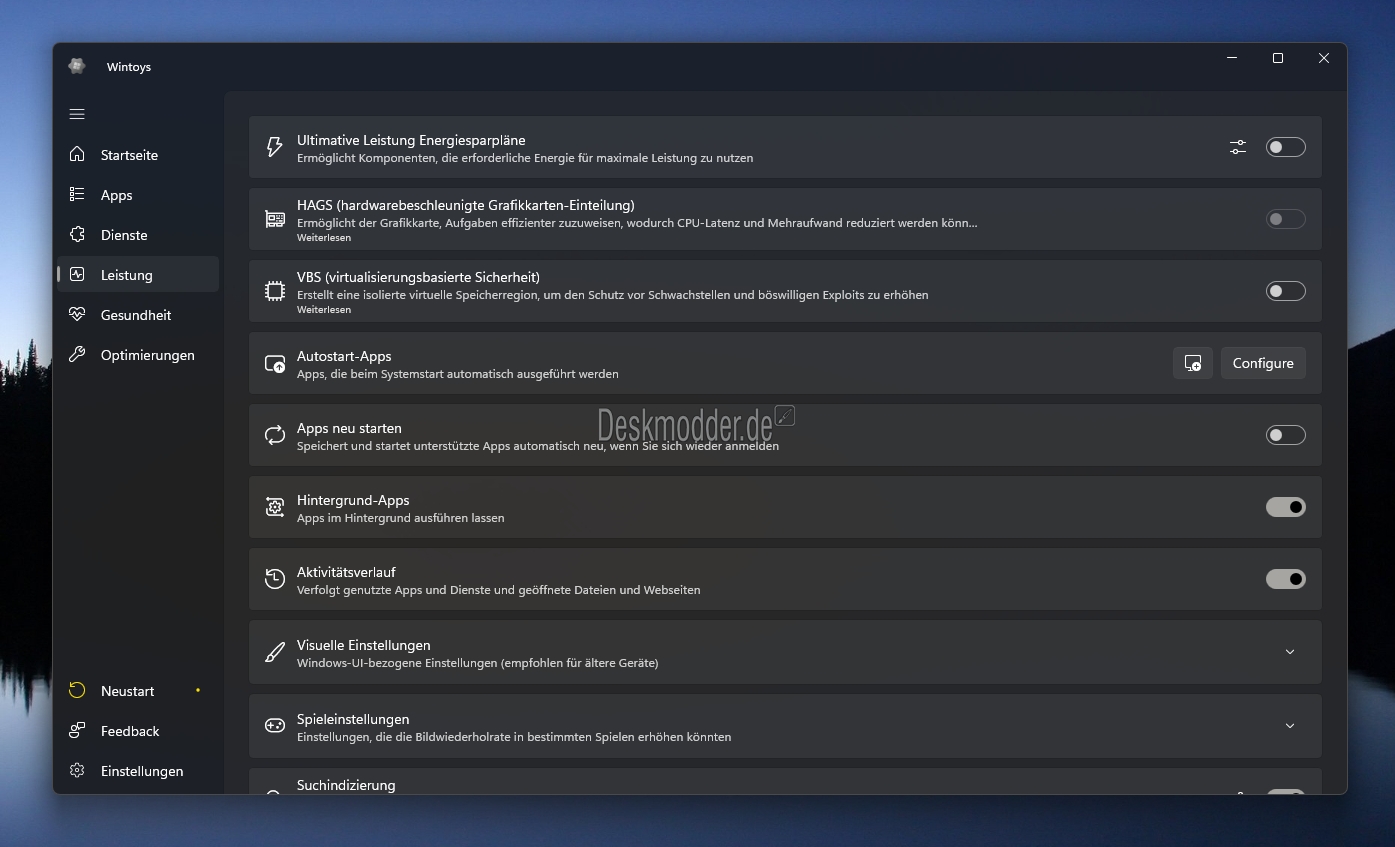Select Optimierungen in the sidebar
The height and width of the screenshot is (847, 1395).
[147, 355]
